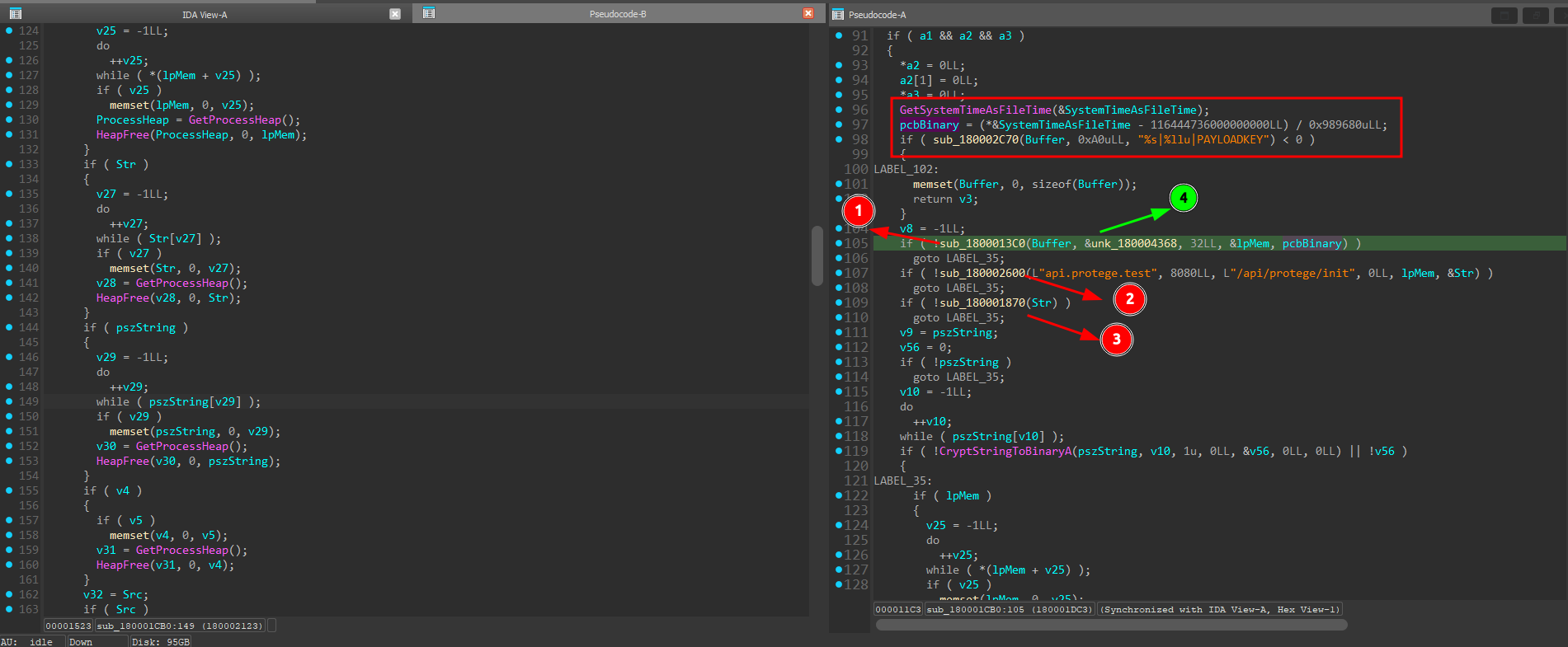Select sub_180002600 on line 107

coord(982,273)
